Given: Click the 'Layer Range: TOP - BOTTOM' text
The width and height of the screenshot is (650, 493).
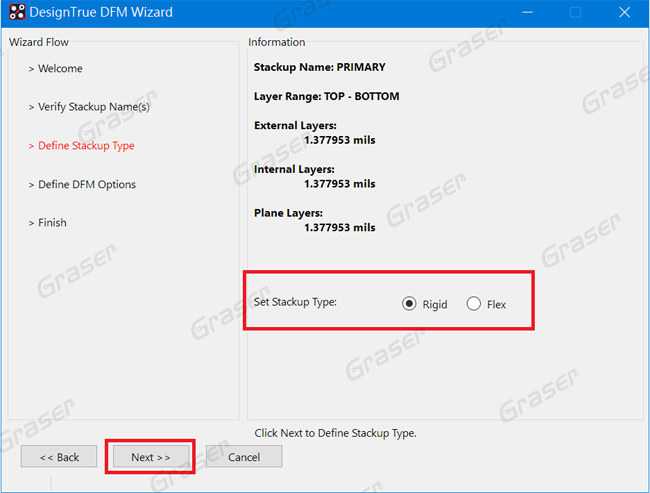Looking at the screenshot, I should [x=326, y=96].
